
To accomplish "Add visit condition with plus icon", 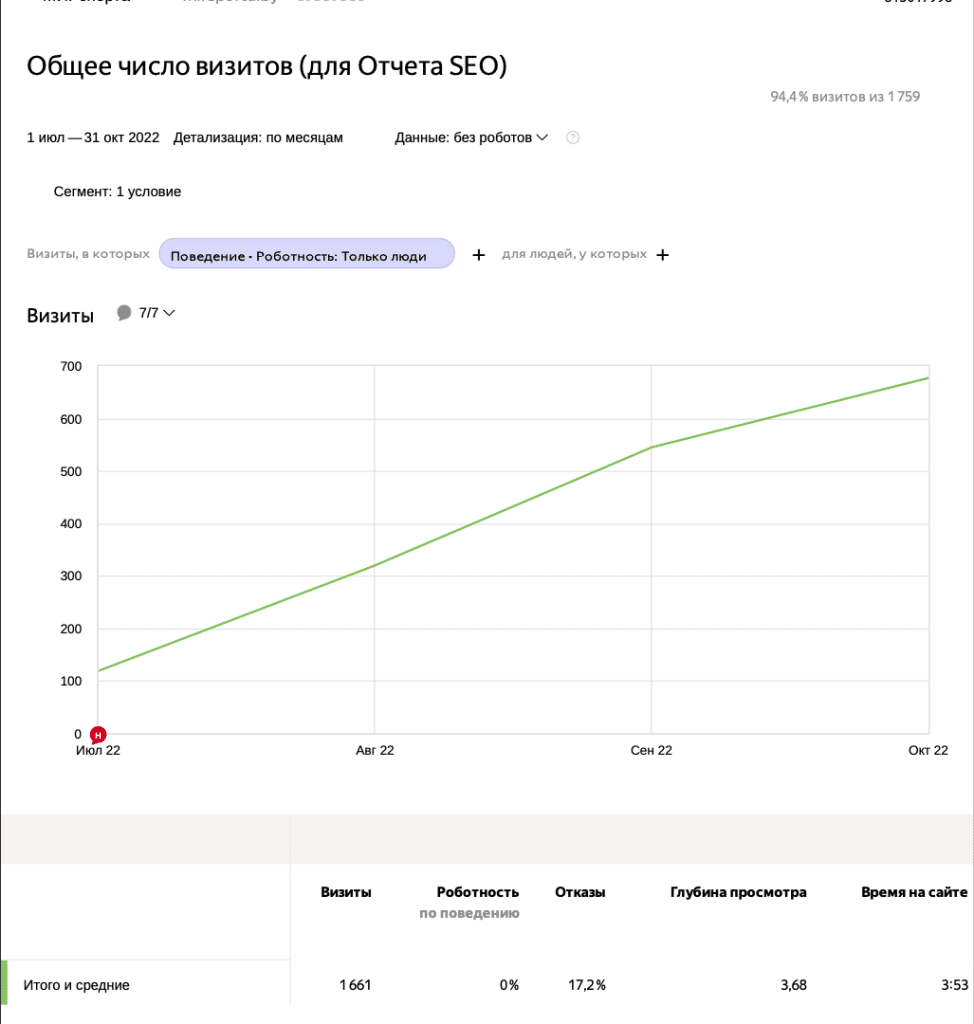I will tap(479, 255).
